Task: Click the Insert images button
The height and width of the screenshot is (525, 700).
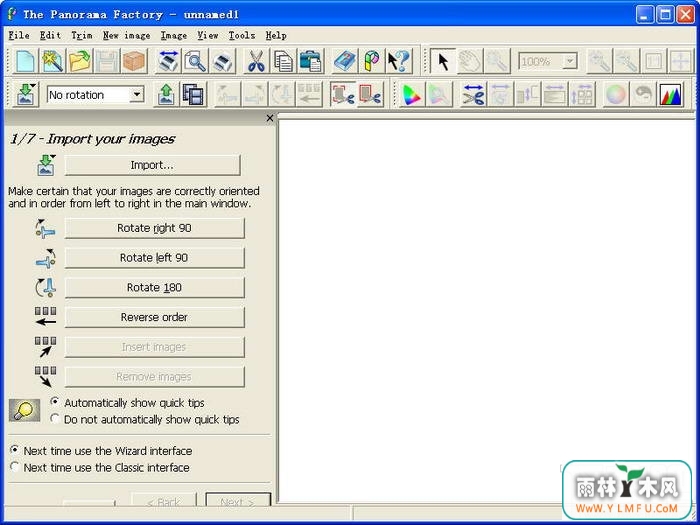Action: 154,347
